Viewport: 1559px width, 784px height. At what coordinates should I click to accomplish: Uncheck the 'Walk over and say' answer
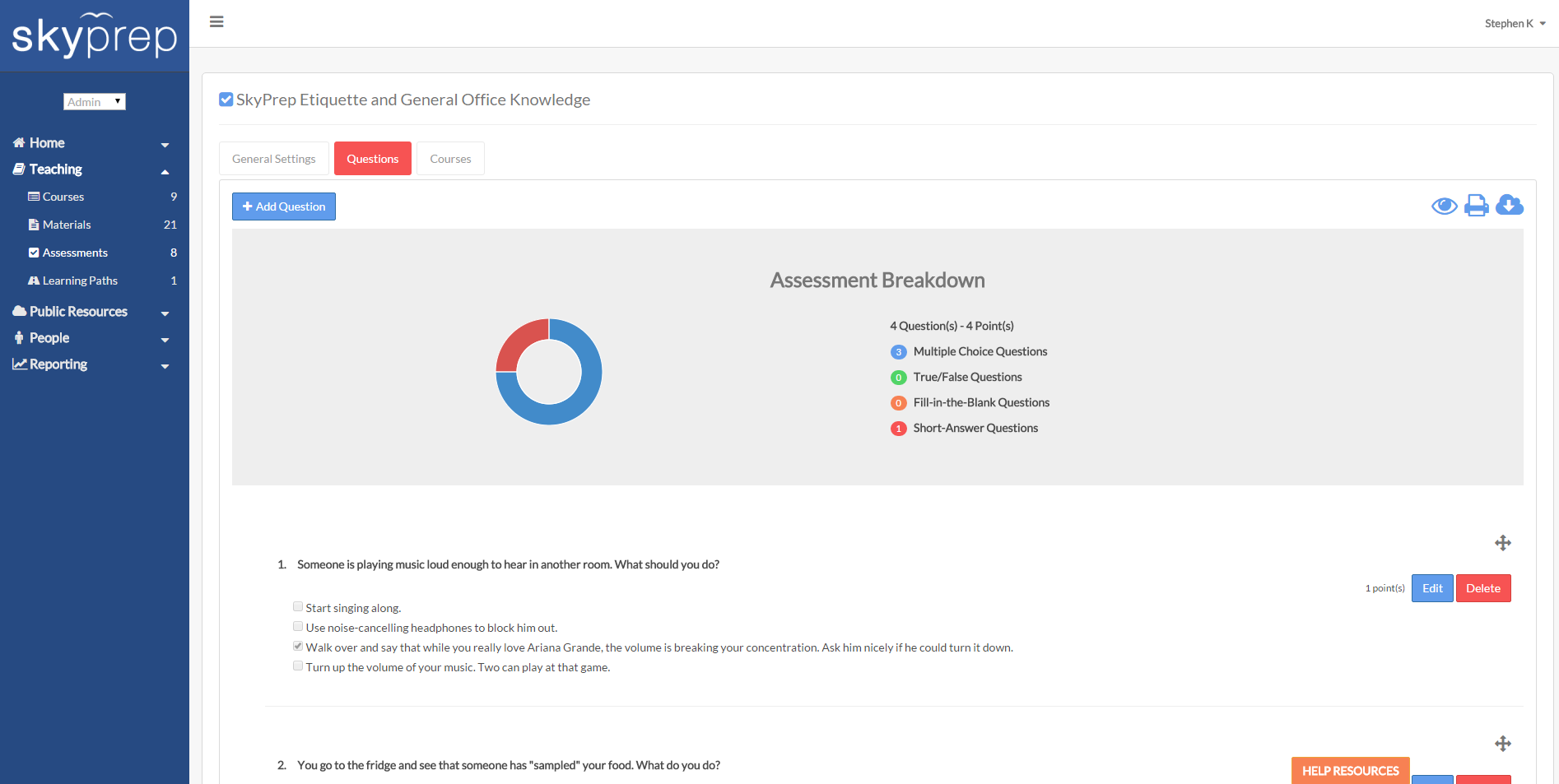pos(298,646)
